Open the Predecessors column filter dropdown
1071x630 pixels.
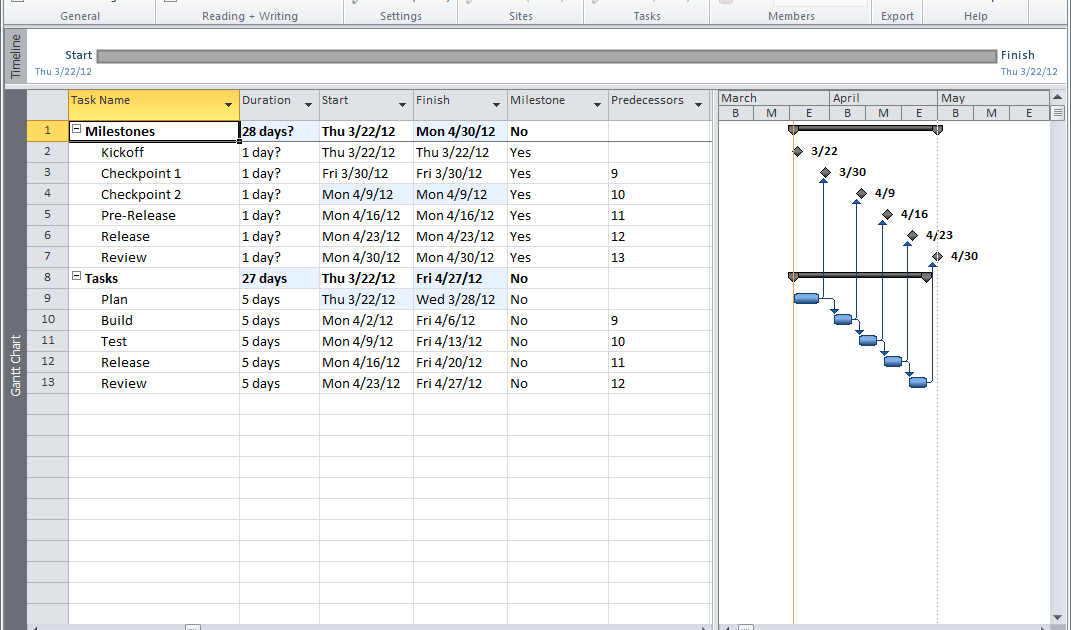699,103
